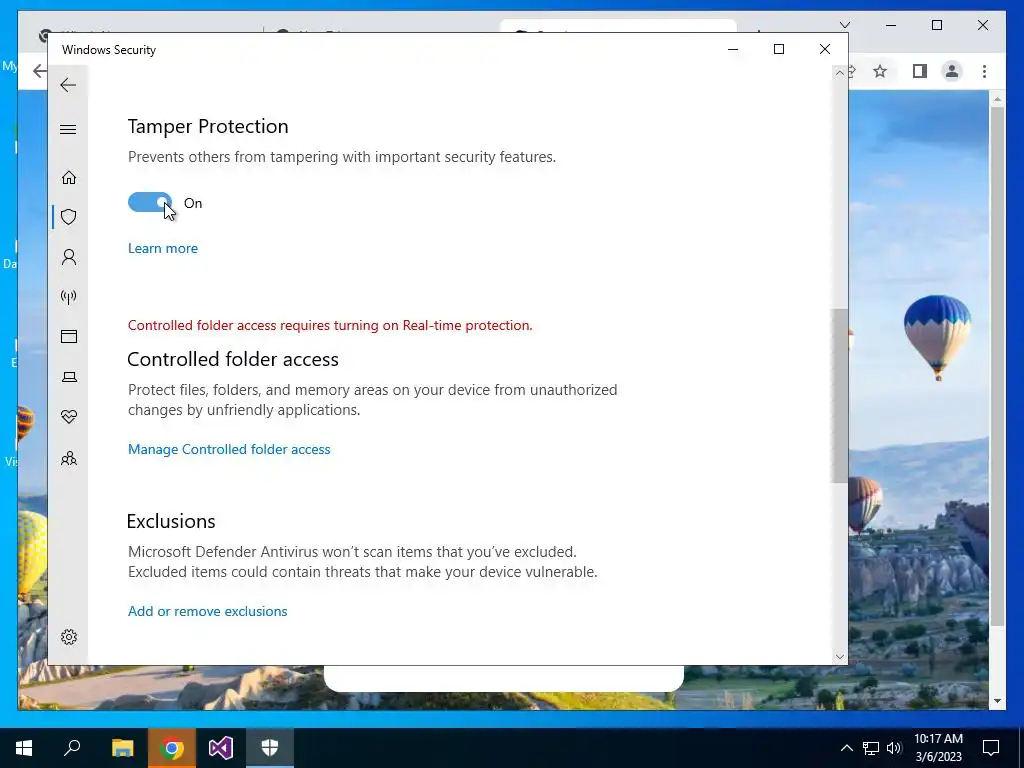1024x768 pixels.
Task: Click the Tamper Protection heading
Action: 208,126
